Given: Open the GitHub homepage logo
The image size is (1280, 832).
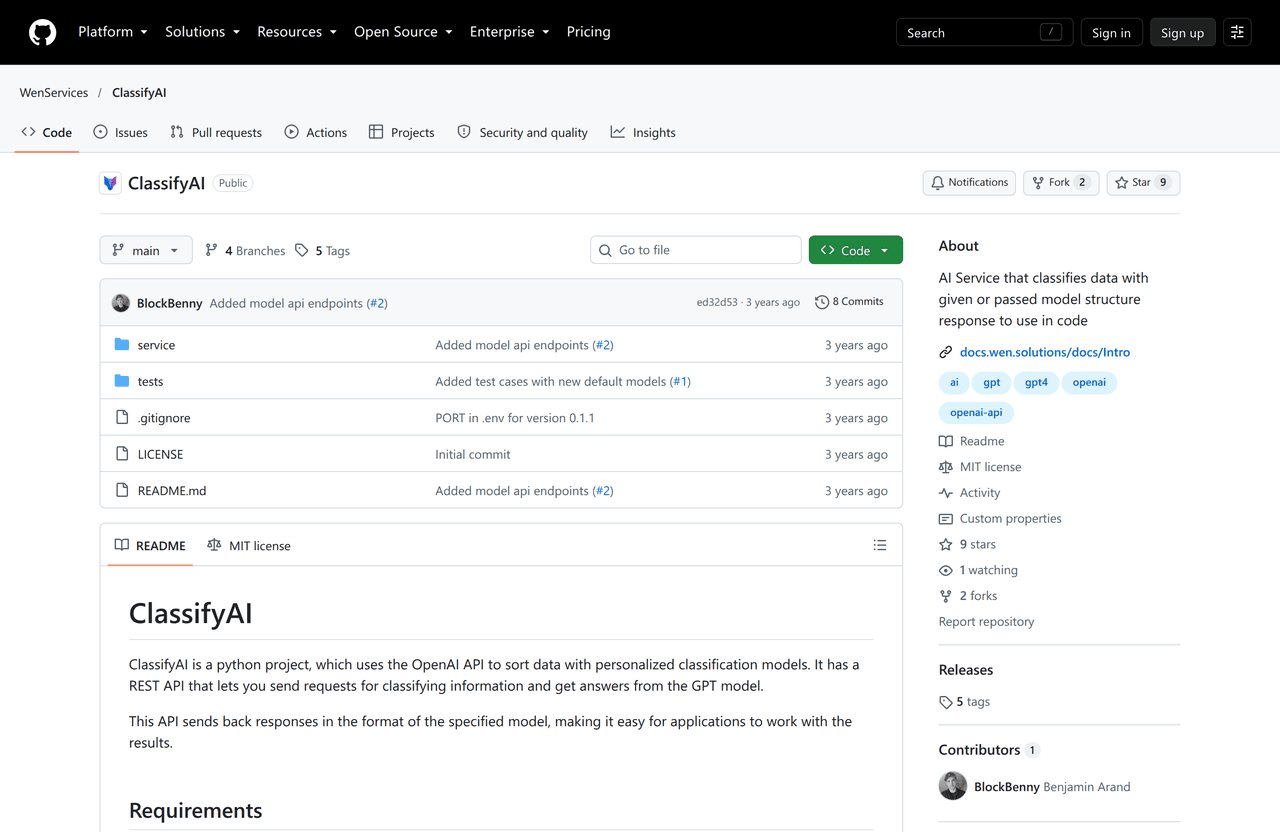Looking at the screenshot, I should pyautogui.click(x=42, y=32).
